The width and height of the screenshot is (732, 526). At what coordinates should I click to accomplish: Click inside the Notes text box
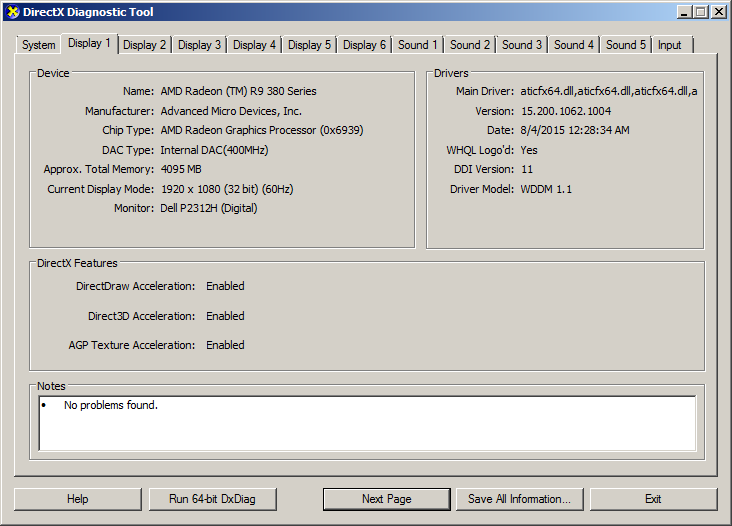click(367, 423)
